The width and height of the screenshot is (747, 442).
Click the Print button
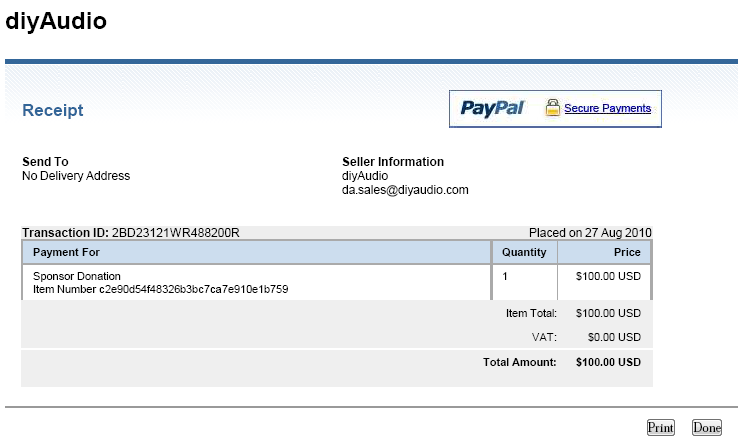coord(660,427)
